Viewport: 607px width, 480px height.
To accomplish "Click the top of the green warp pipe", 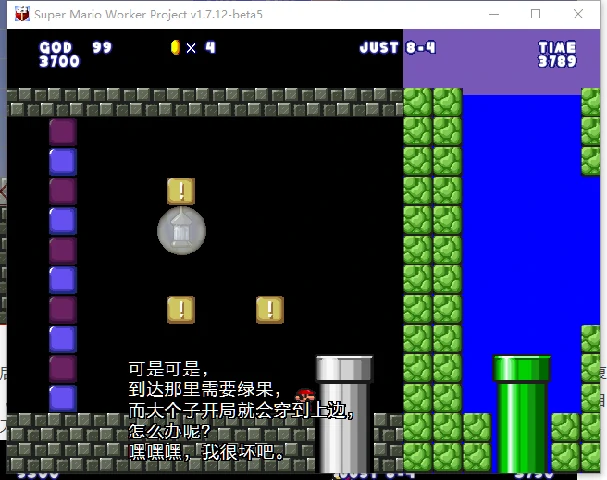I will 521,369.
